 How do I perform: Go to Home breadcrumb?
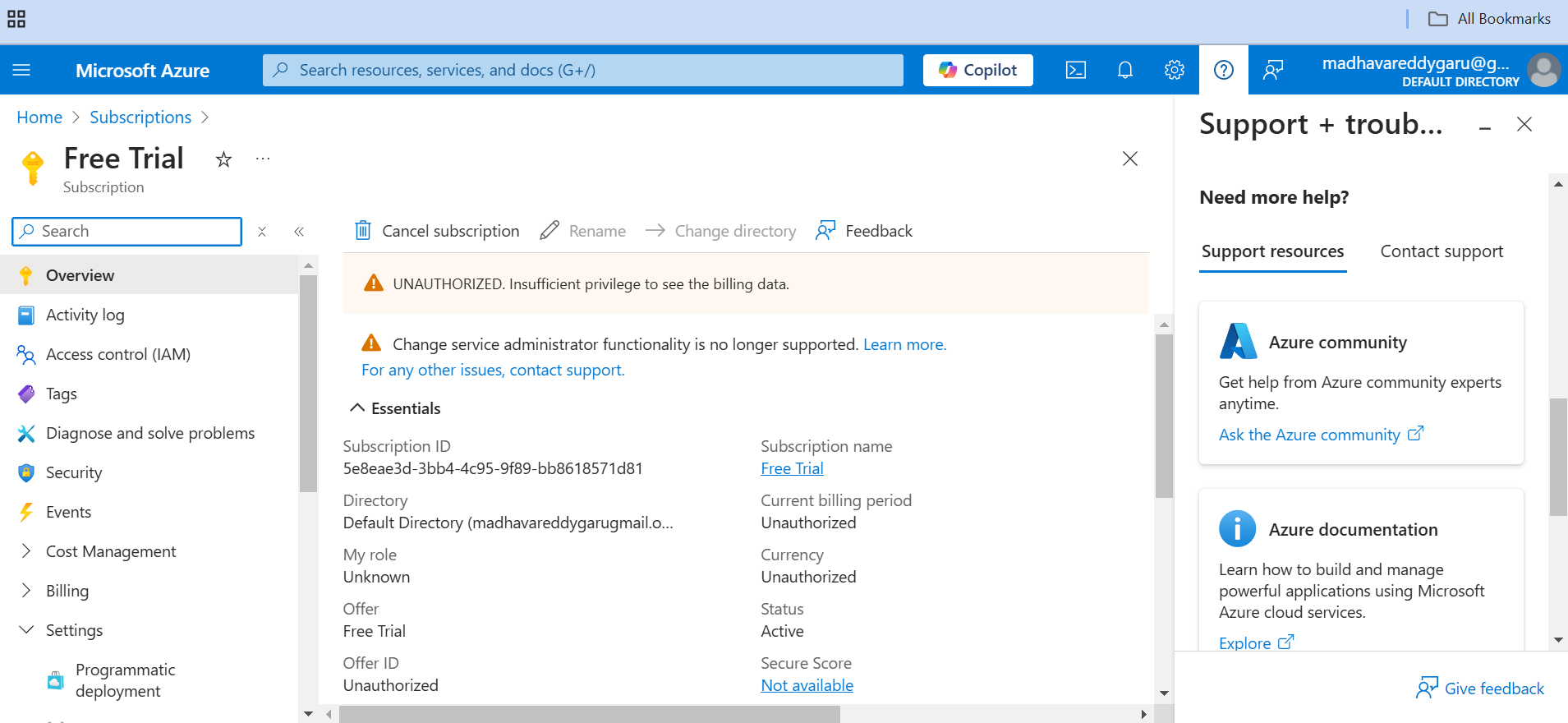pos(39,117)
